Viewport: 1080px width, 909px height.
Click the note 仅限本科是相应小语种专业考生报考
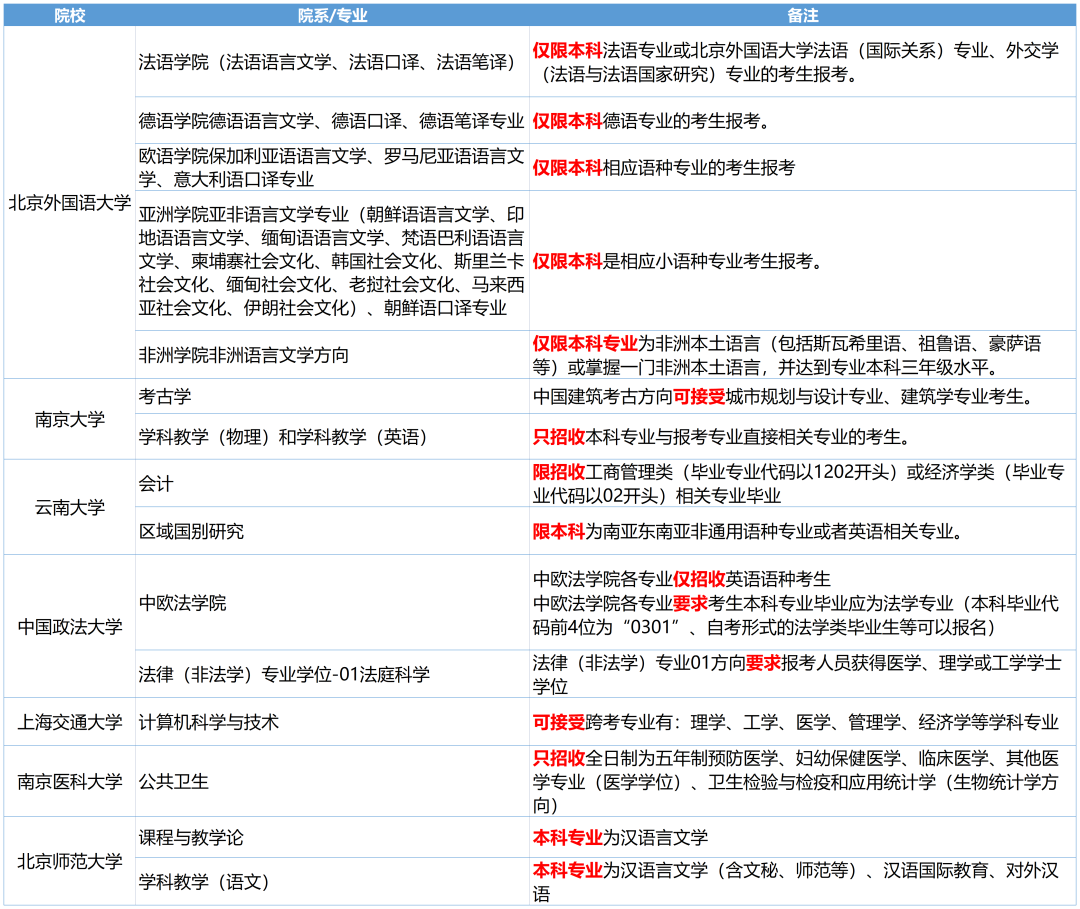tap(802, 261)
